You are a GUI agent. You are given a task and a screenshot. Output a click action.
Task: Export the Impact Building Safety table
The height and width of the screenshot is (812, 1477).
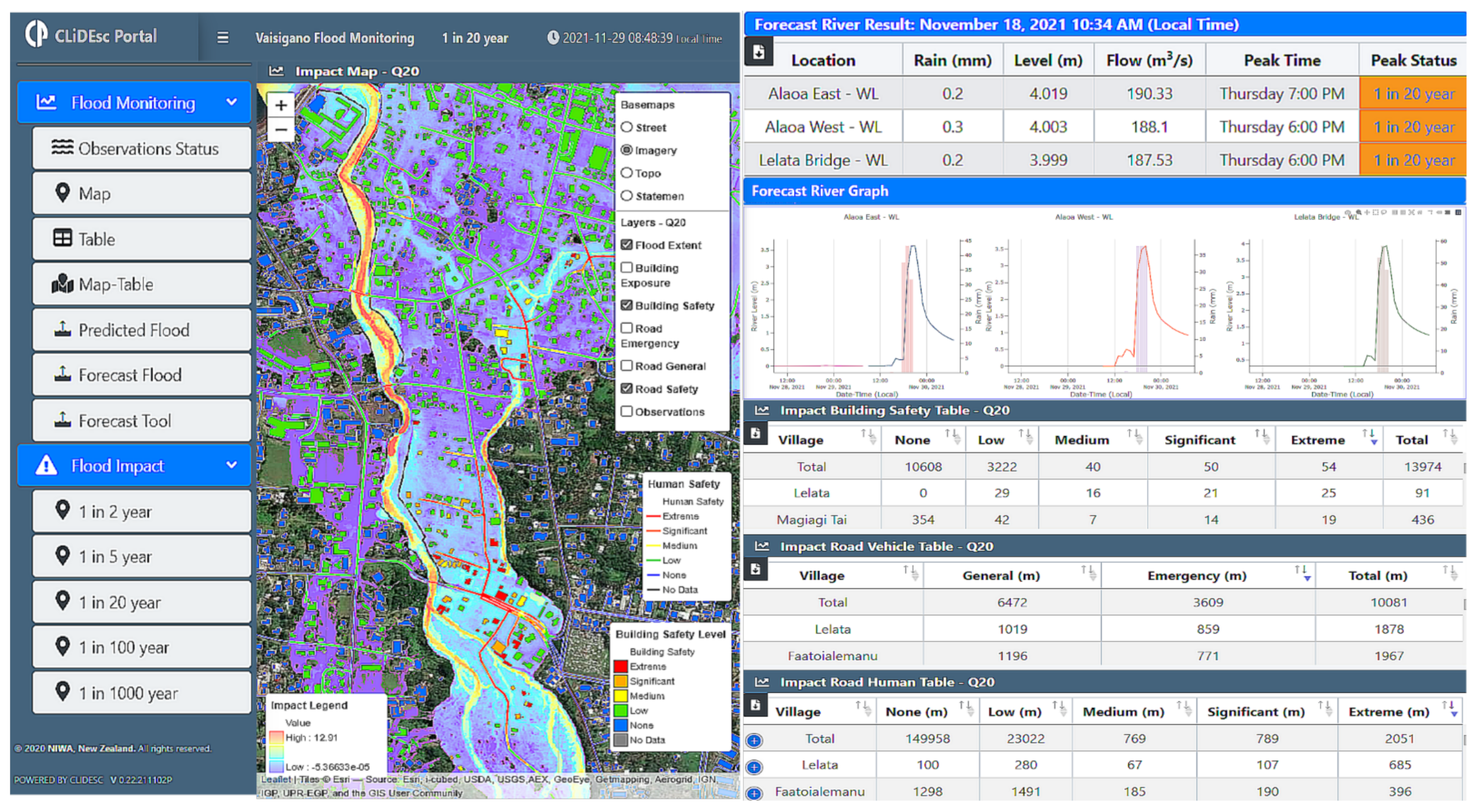coord(755,433)
